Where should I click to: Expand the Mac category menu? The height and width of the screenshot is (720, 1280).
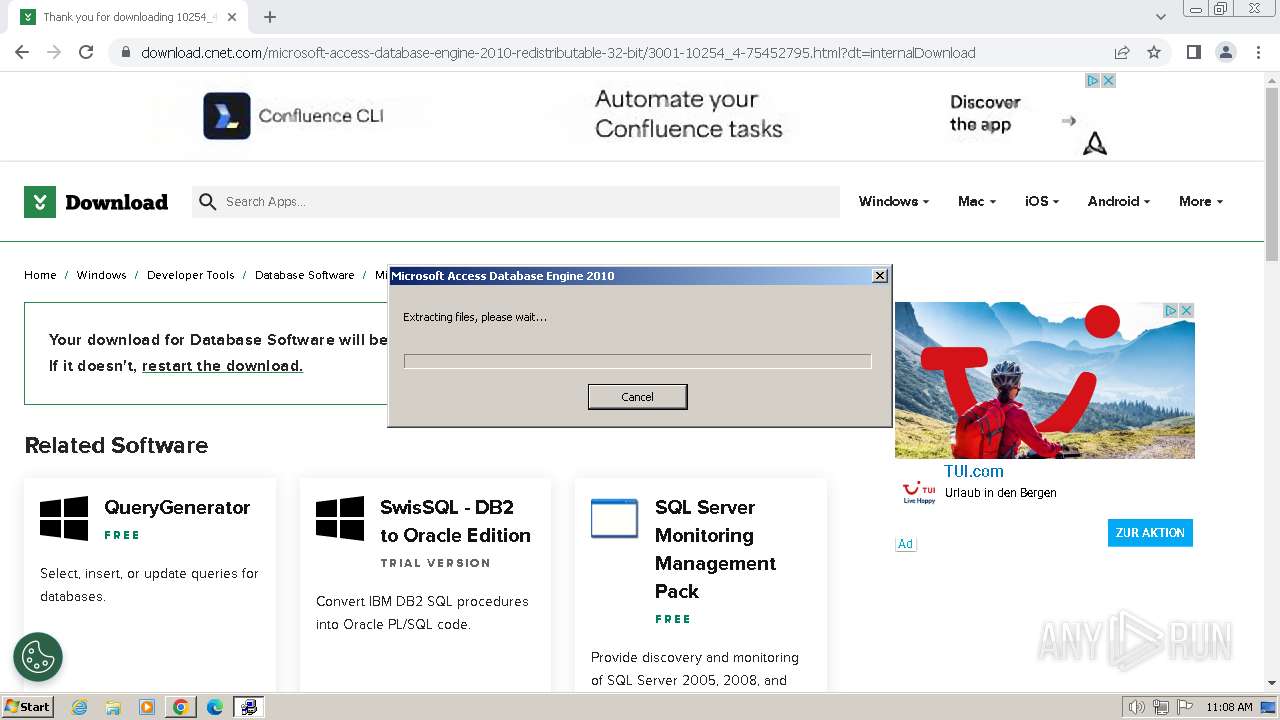(976, 201)
